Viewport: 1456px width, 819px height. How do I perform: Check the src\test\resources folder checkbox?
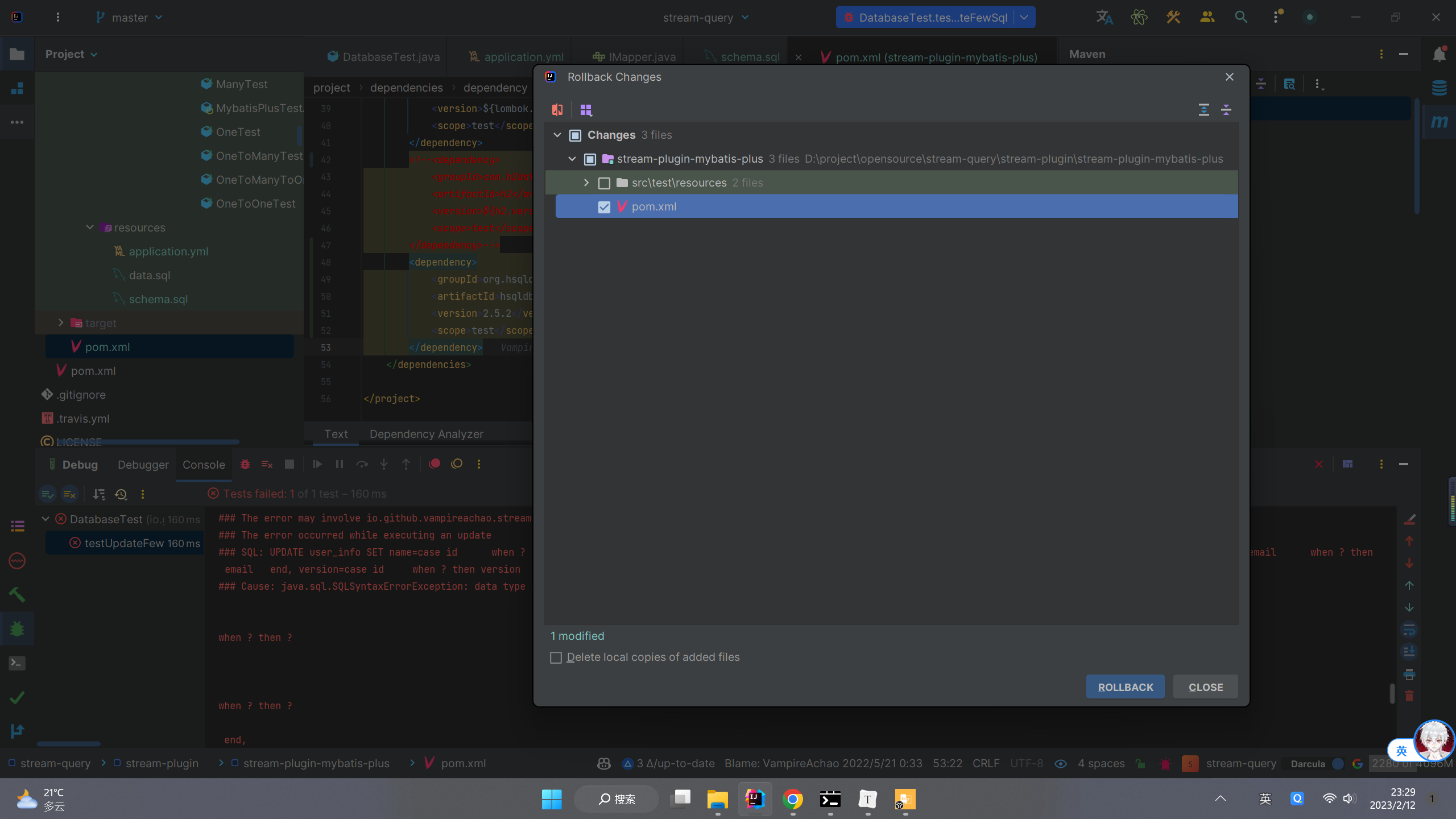pyautogui.click(x=604, y=183)
